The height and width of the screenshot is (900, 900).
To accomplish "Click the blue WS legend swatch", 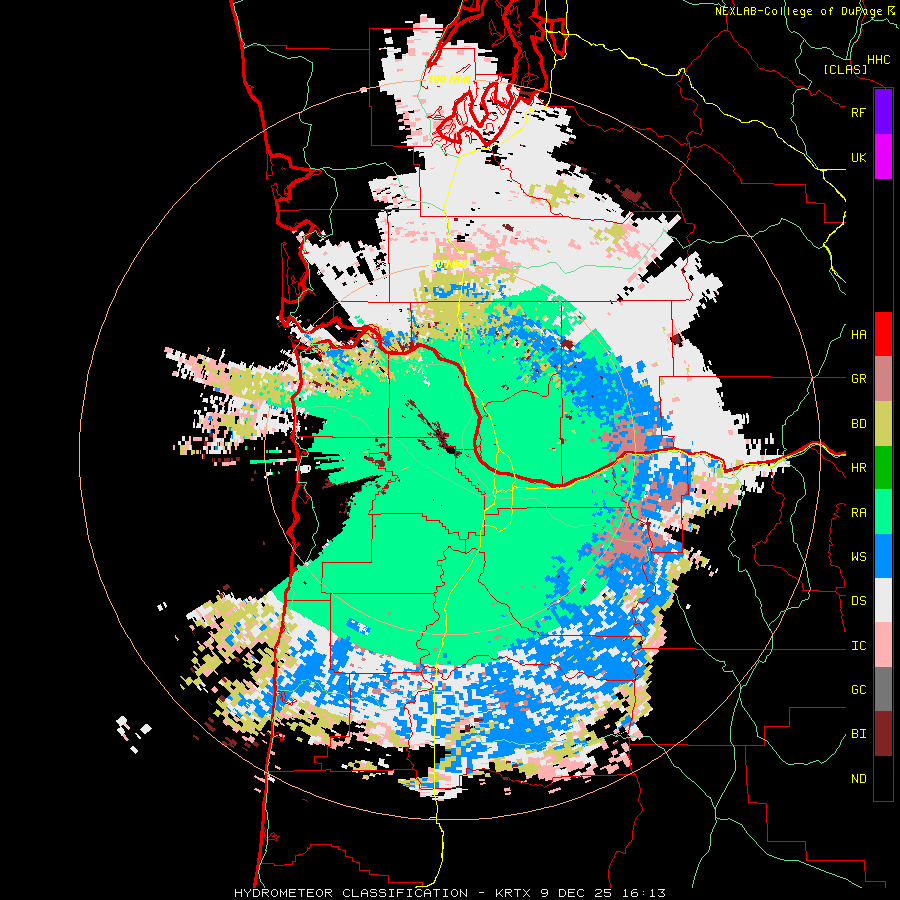I will click(x=883, y=556).
